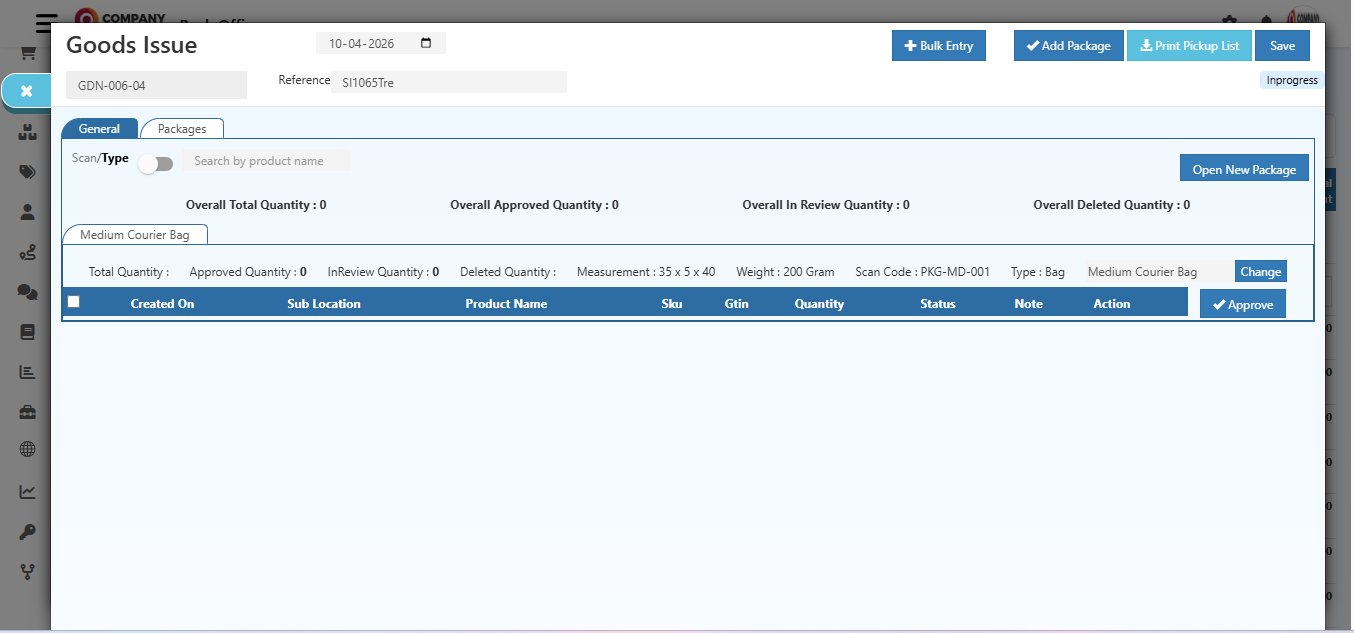Toggle the Scan/Type switch
The width and height of the screenshot is (1354, 633).
156,164
